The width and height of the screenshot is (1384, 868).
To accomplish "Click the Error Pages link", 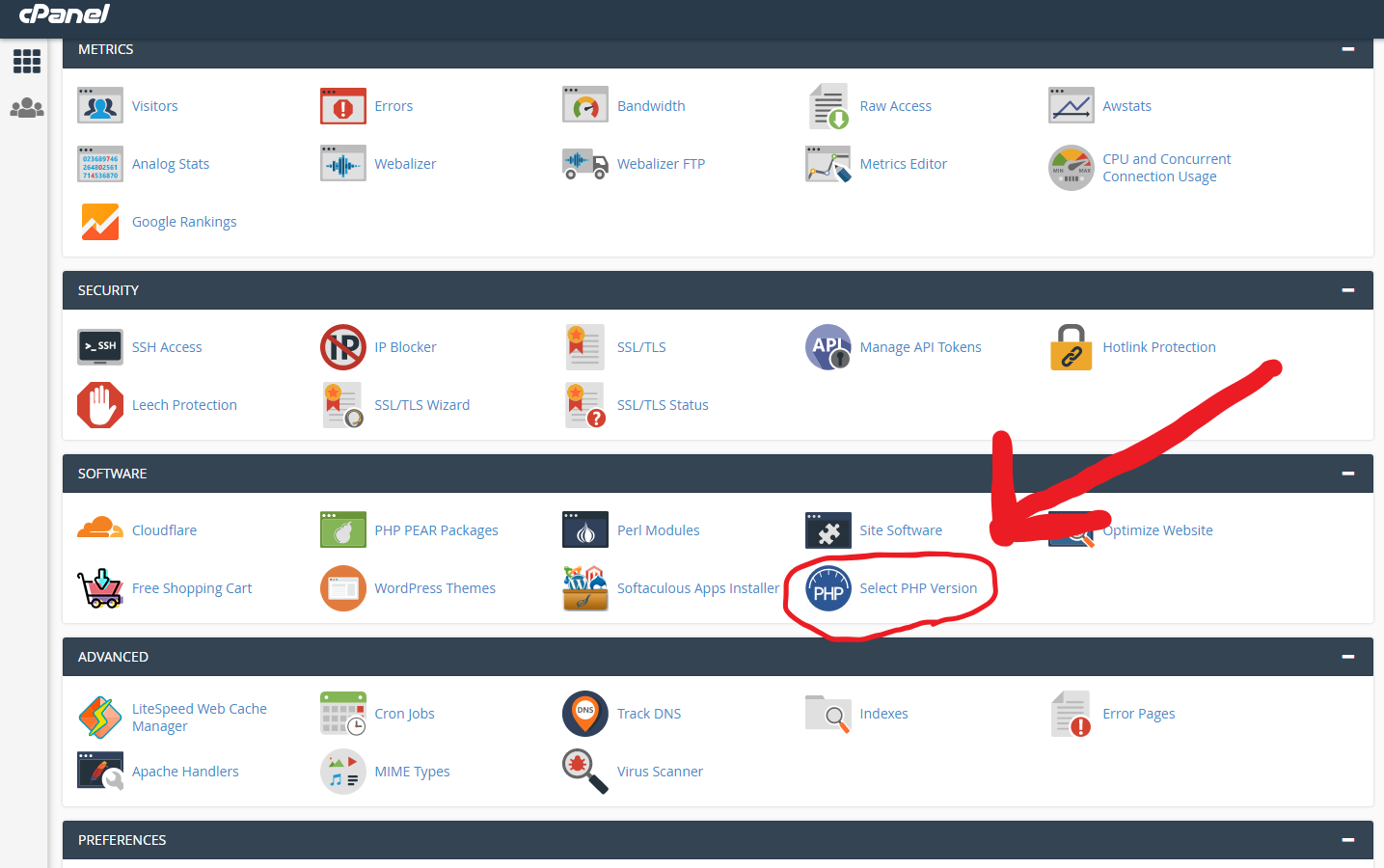I will [x=1139, y=714].
